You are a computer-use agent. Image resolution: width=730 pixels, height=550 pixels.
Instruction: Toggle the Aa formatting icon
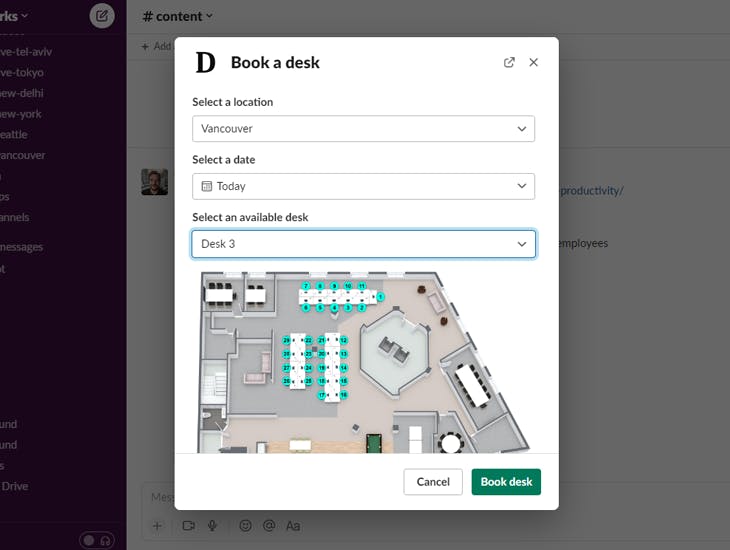(x=293, y=526)
